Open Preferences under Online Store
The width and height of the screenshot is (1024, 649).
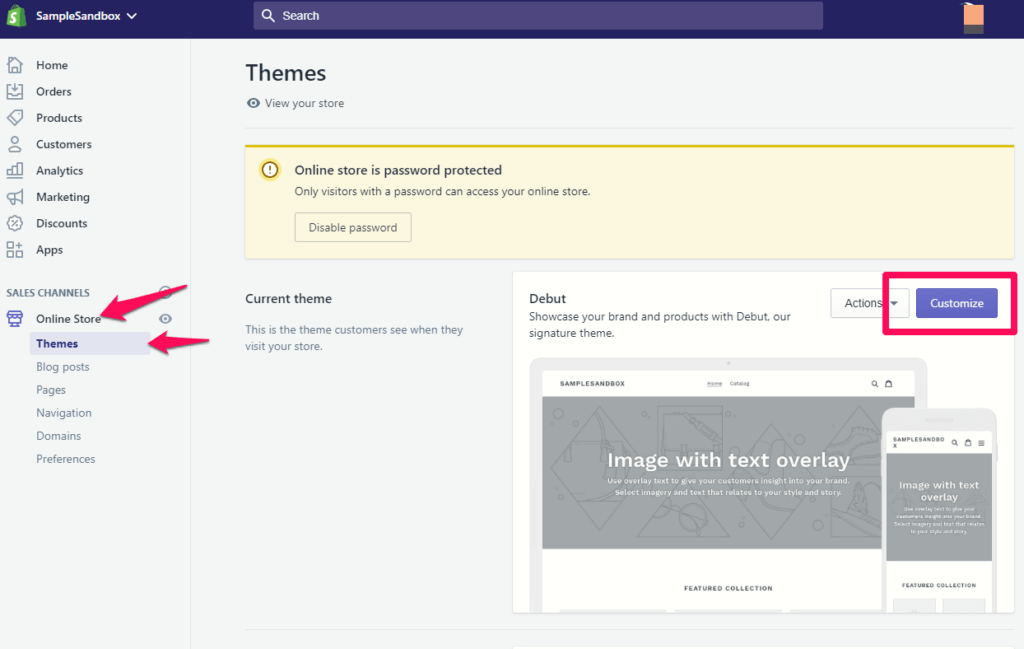pos(65,459)
